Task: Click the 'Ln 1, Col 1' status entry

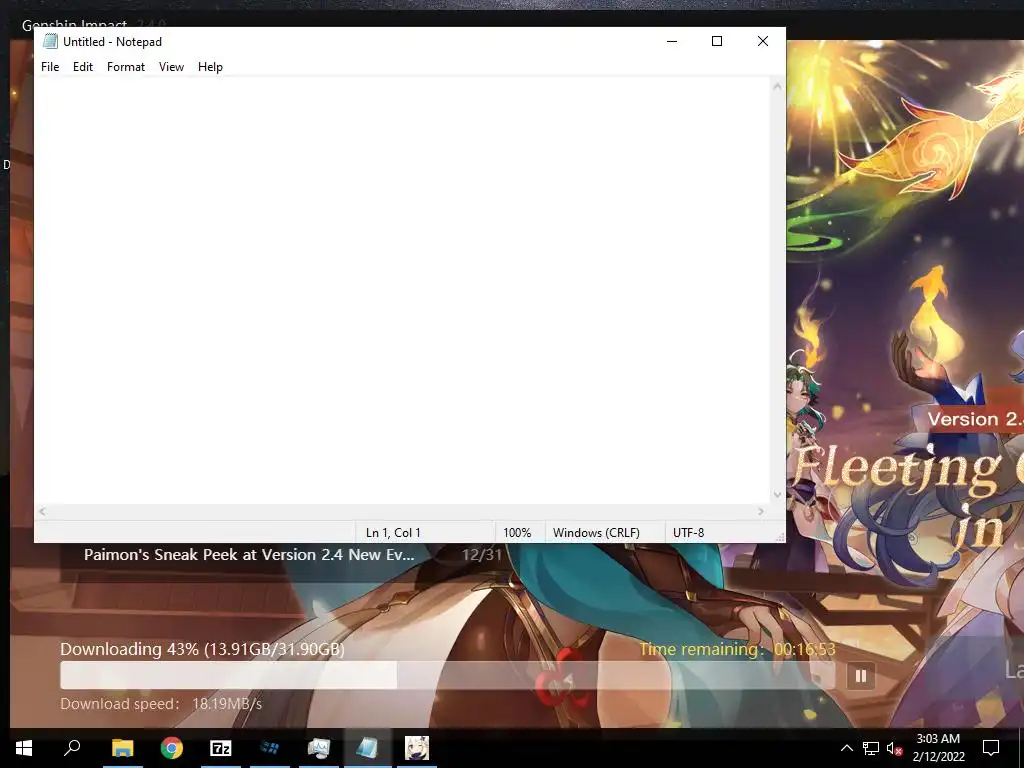Action: tap(393, 533)
